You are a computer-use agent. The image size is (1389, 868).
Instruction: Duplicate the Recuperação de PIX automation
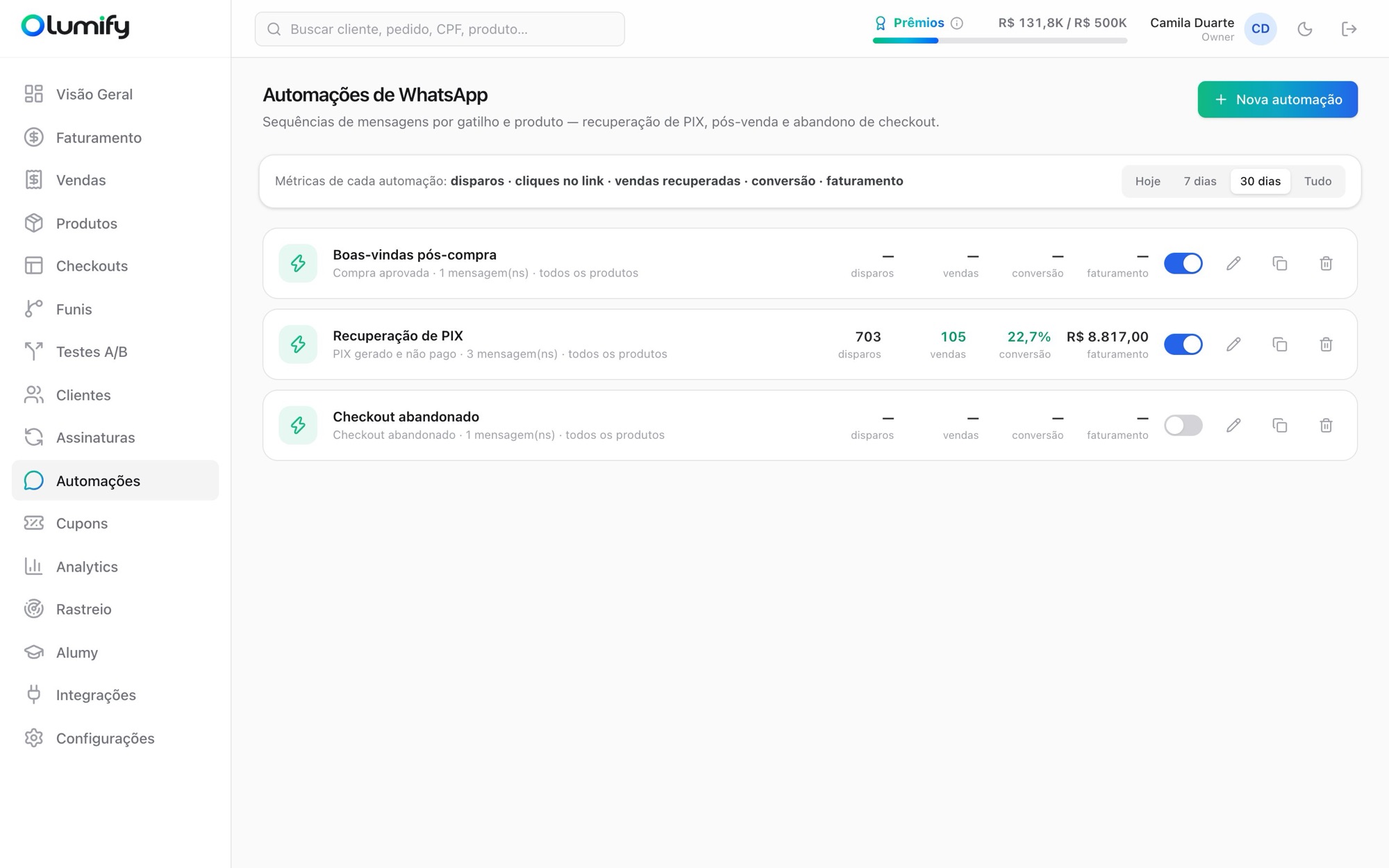(1280, 344)
